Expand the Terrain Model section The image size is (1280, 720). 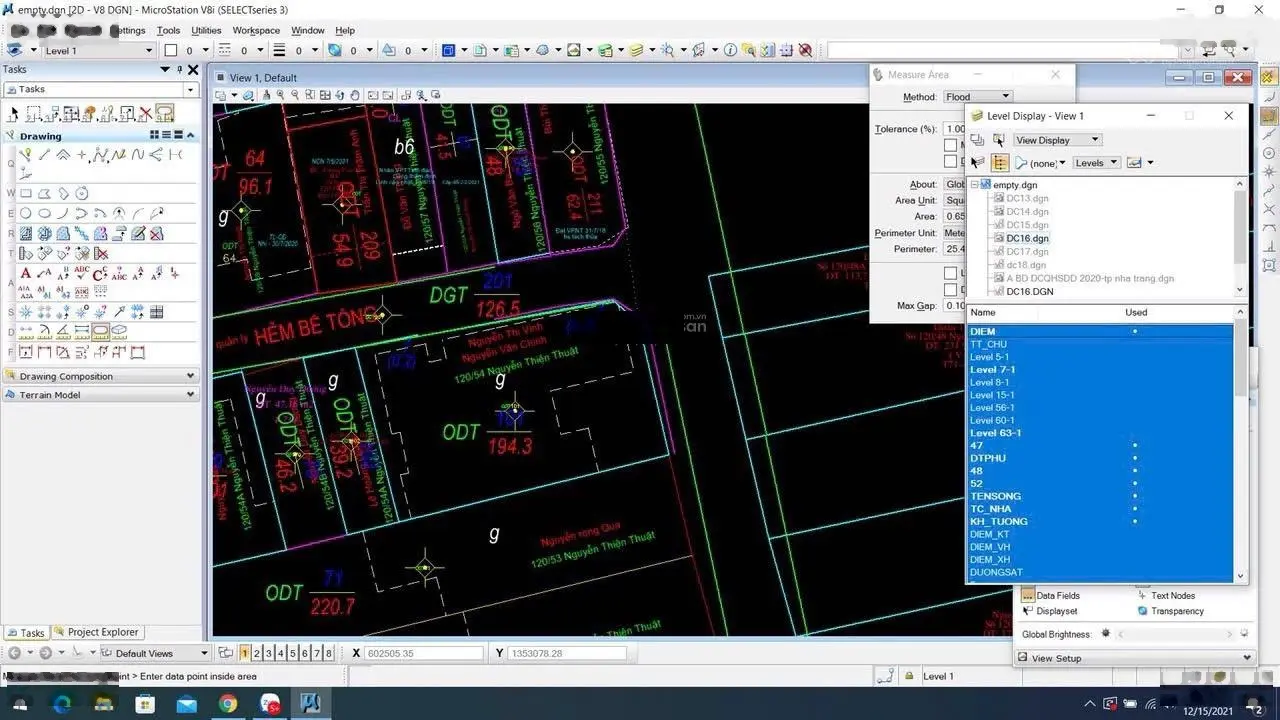click(x=102, y=395)
